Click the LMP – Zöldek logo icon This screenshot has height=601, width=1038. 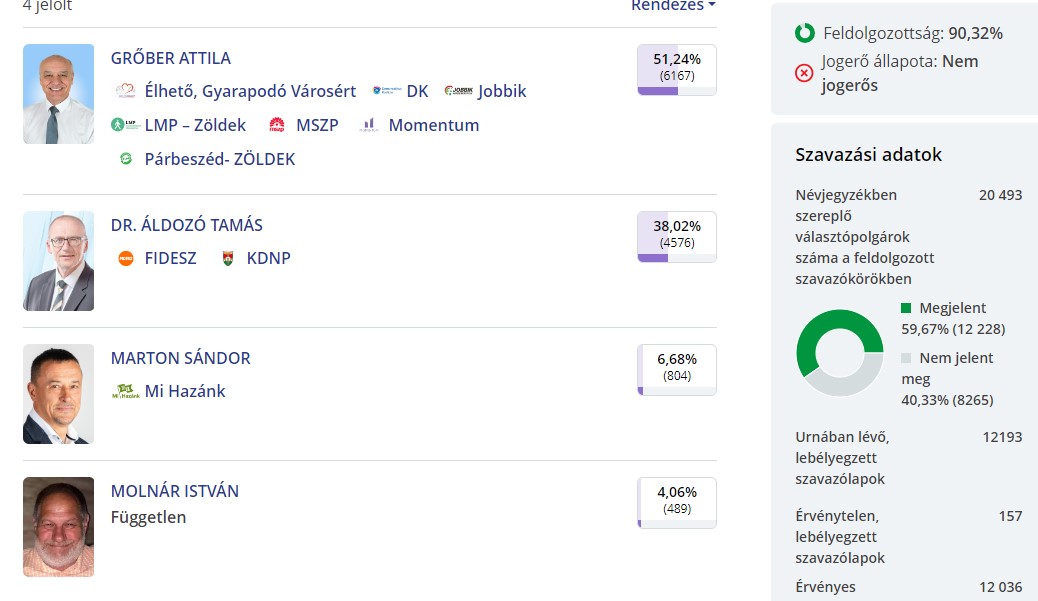pos(125,126)
